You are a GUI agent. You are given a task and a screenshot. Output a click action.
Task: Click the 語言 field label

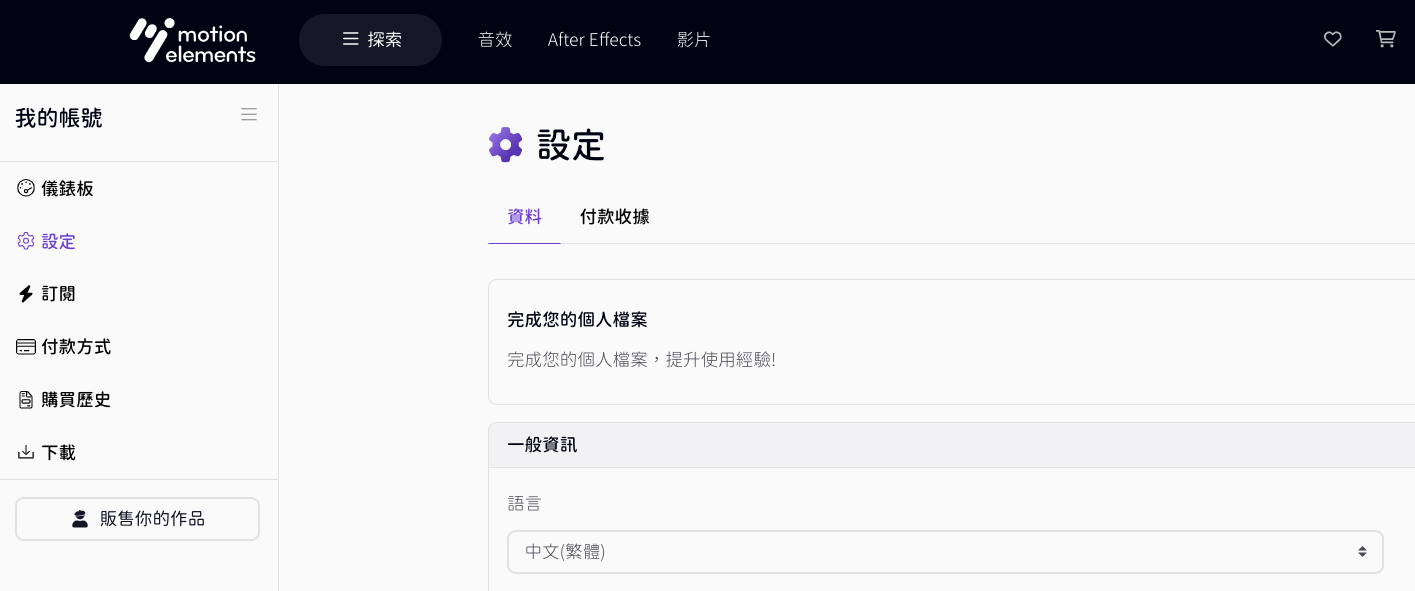tap(525, 503)
